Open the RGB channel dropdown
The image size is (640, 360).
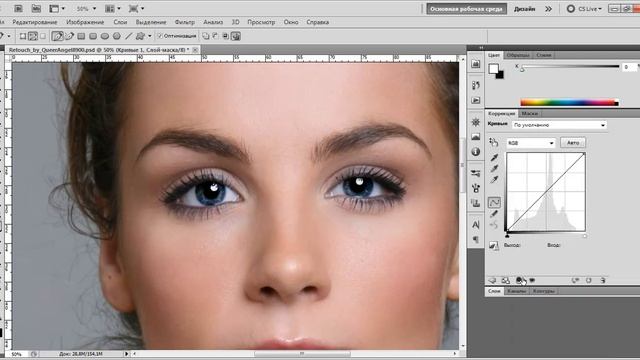click(x=531, y=143)
